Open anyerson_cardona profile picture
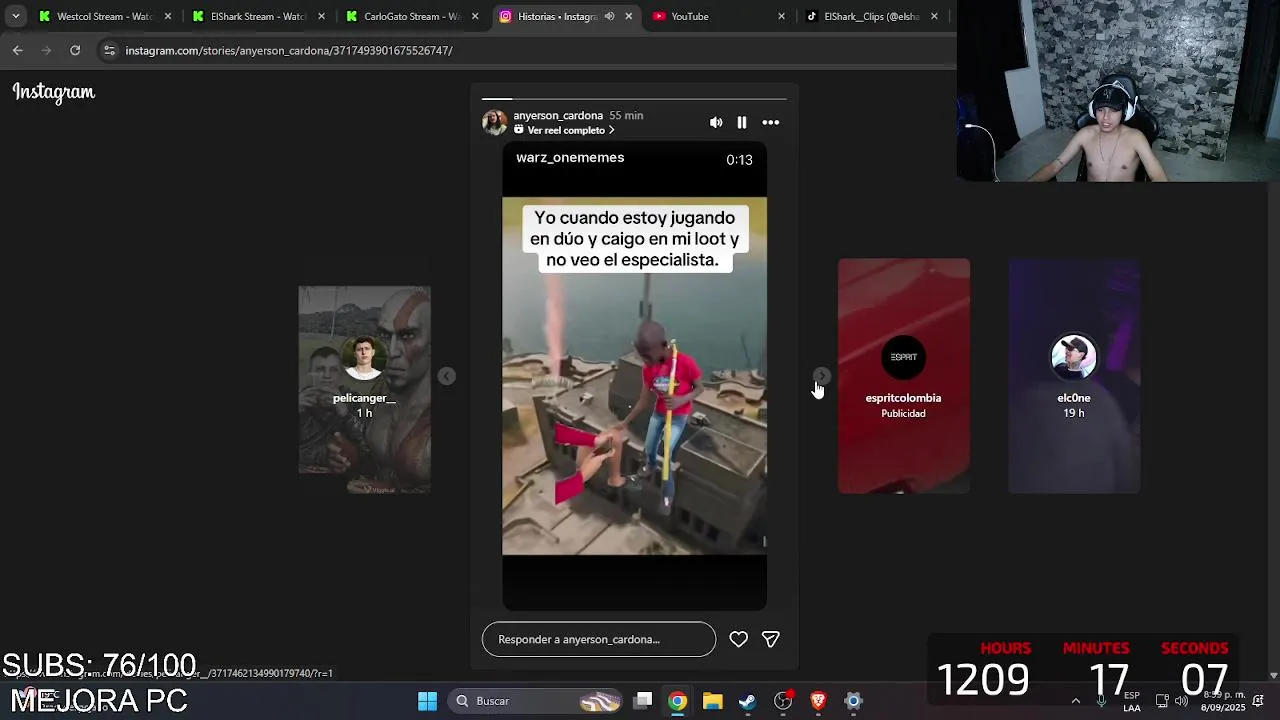The image size is (1280, 720). point(494,122)
